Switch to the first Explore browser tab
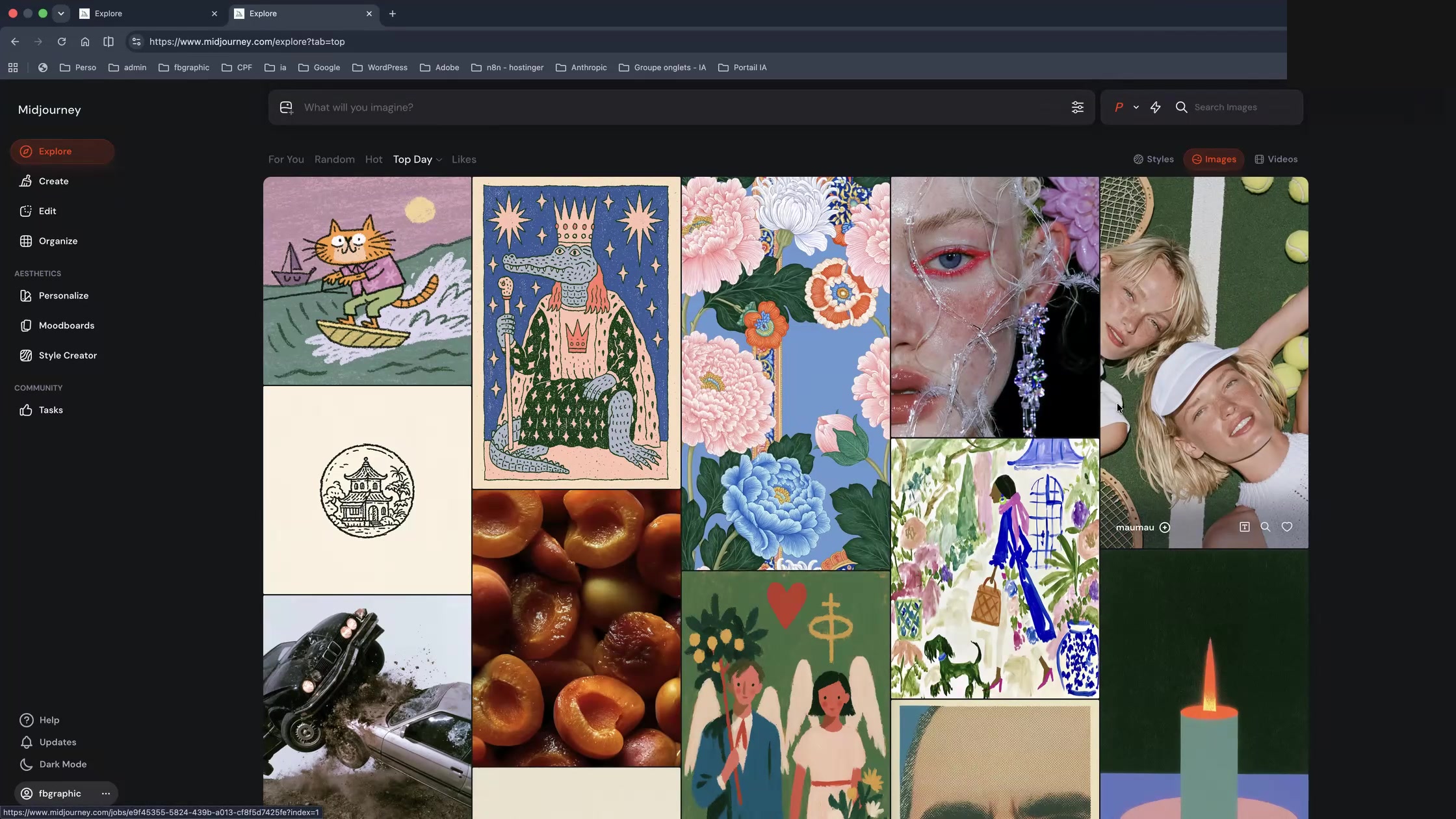Screen dimensions: 1456x819 (x=148, y=14)
